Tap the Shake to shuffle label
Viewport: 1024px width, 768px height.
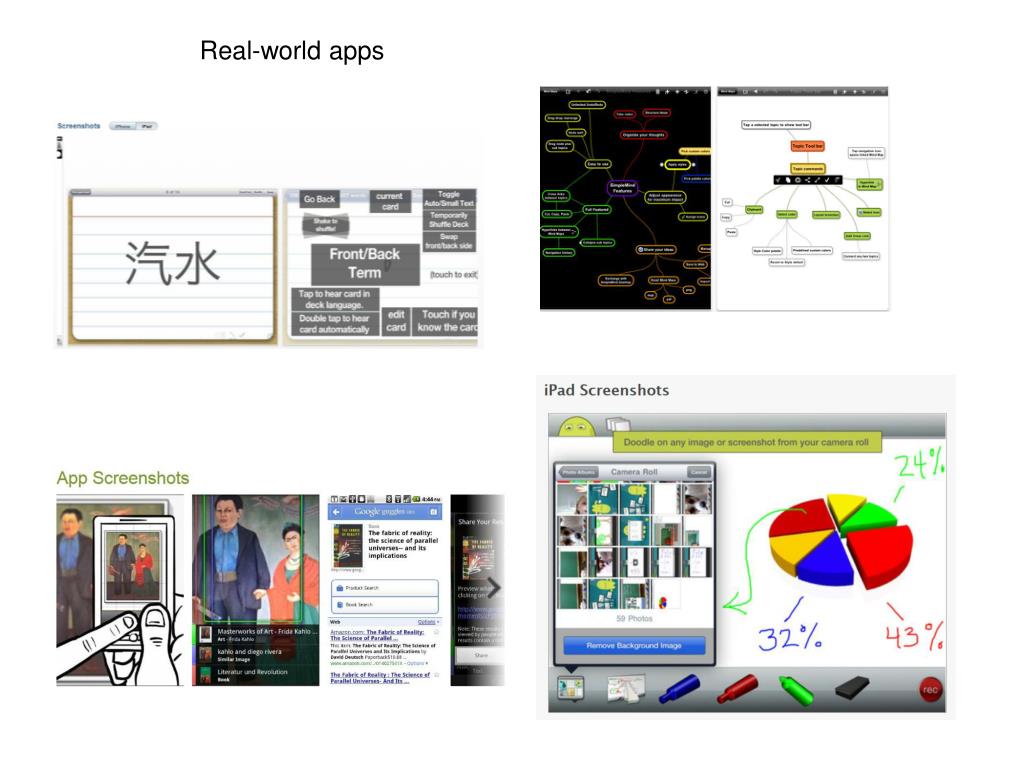(x=325, y=225)
